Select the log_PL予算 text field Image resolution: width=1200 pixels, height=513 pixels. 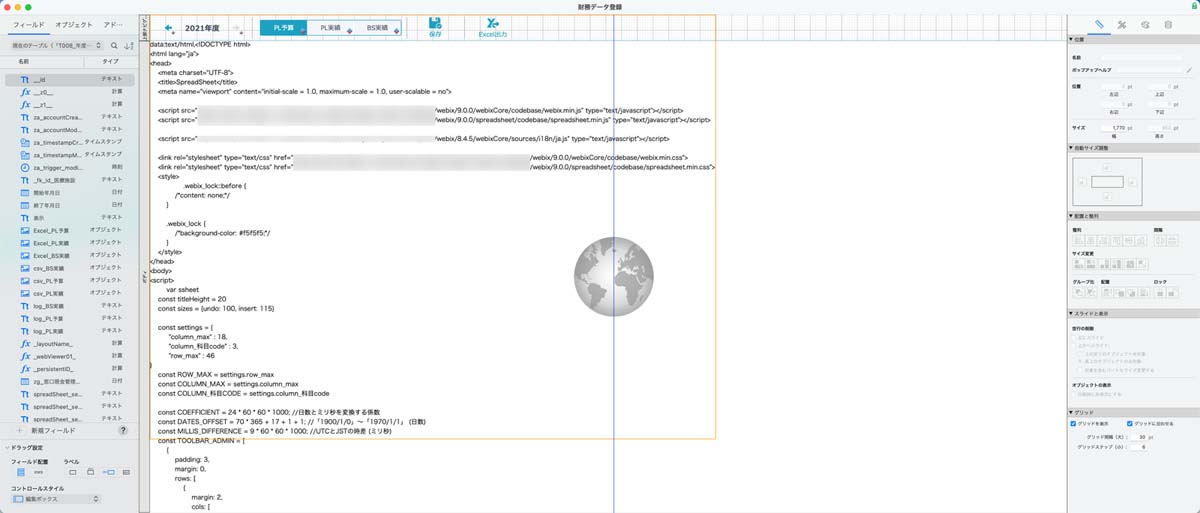pos(70,318)
